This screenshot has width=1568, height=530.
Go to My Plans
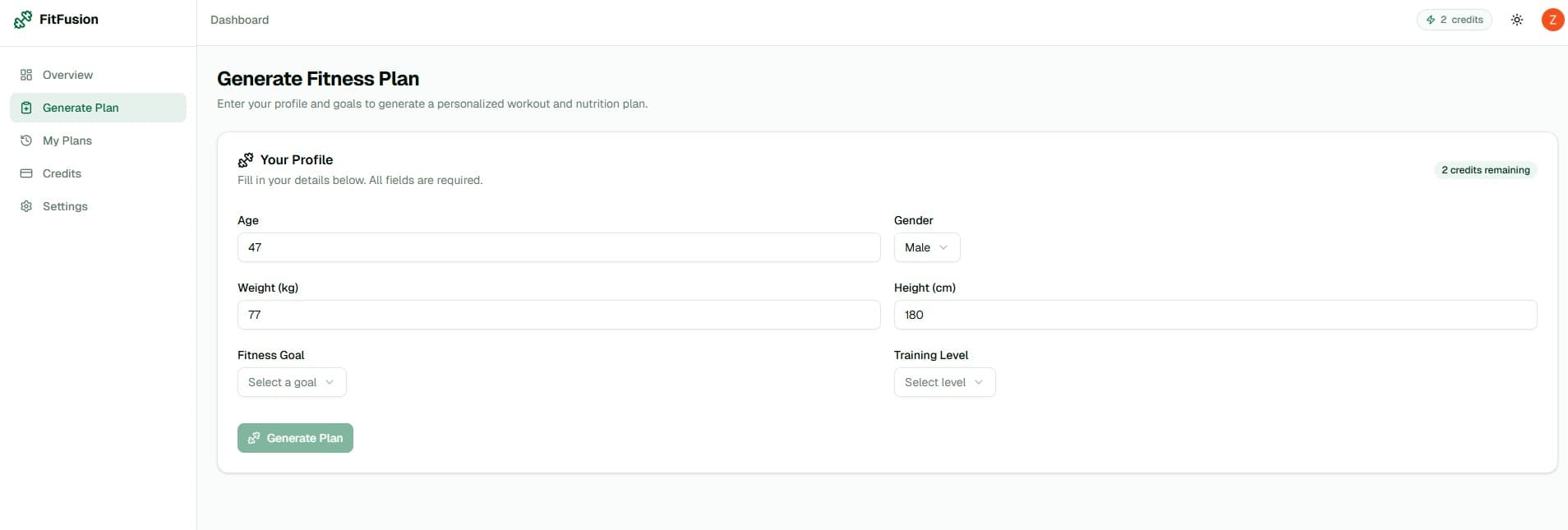click(x=98, y=141)
